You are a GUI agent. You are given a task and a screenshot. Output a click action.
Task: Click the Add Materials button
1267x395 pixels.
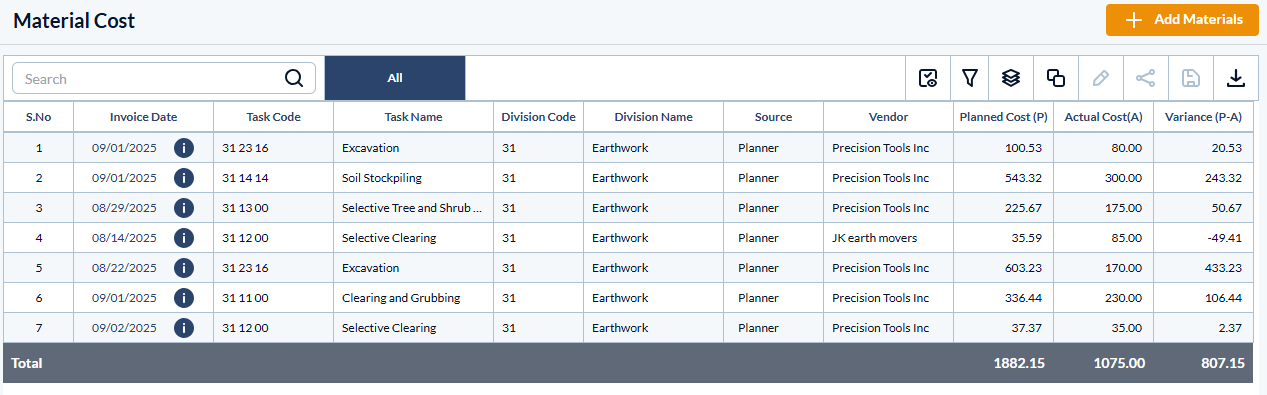[1182, 20]
